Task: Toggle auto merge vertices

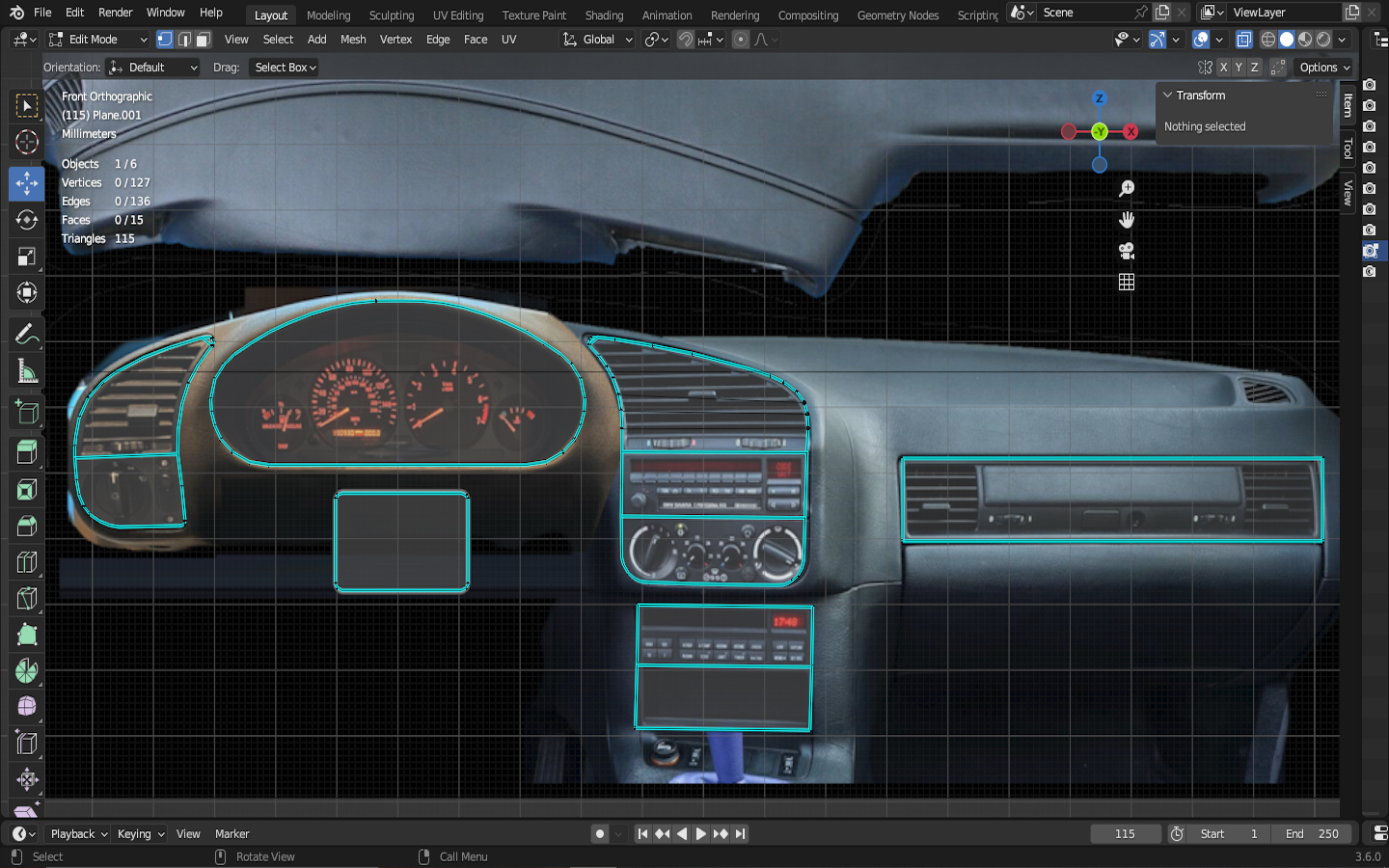Action: tap(1278, 68)
